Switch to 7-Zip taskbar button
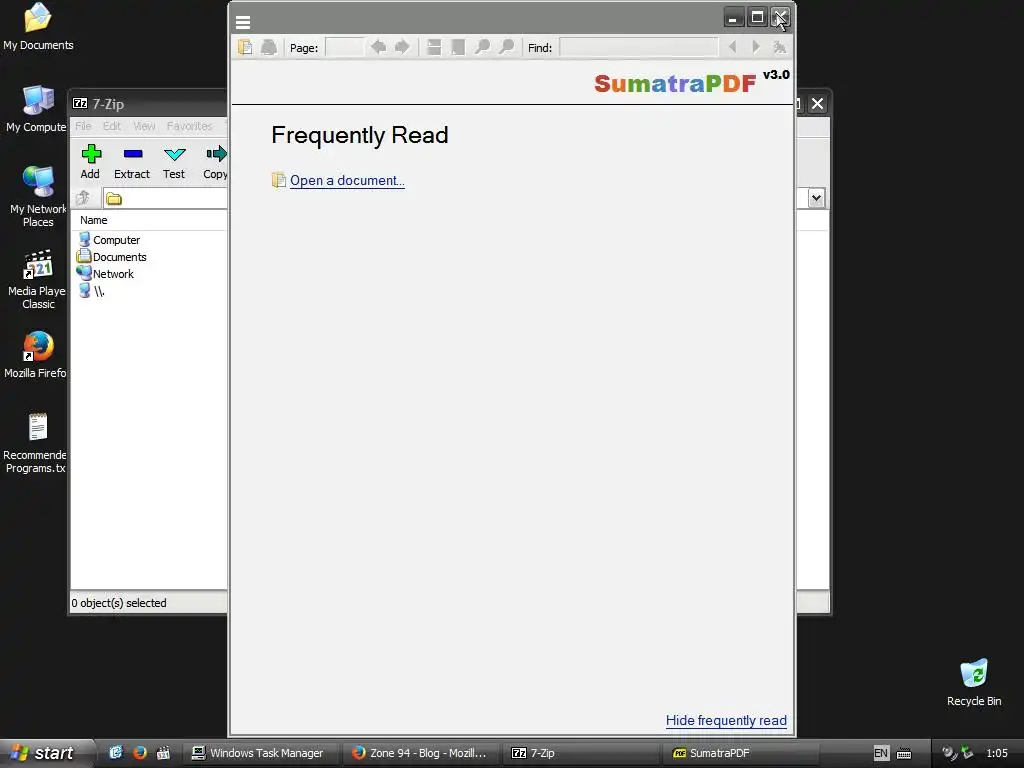Screen dimensions: 1024x768 click(x=581, y=753)
